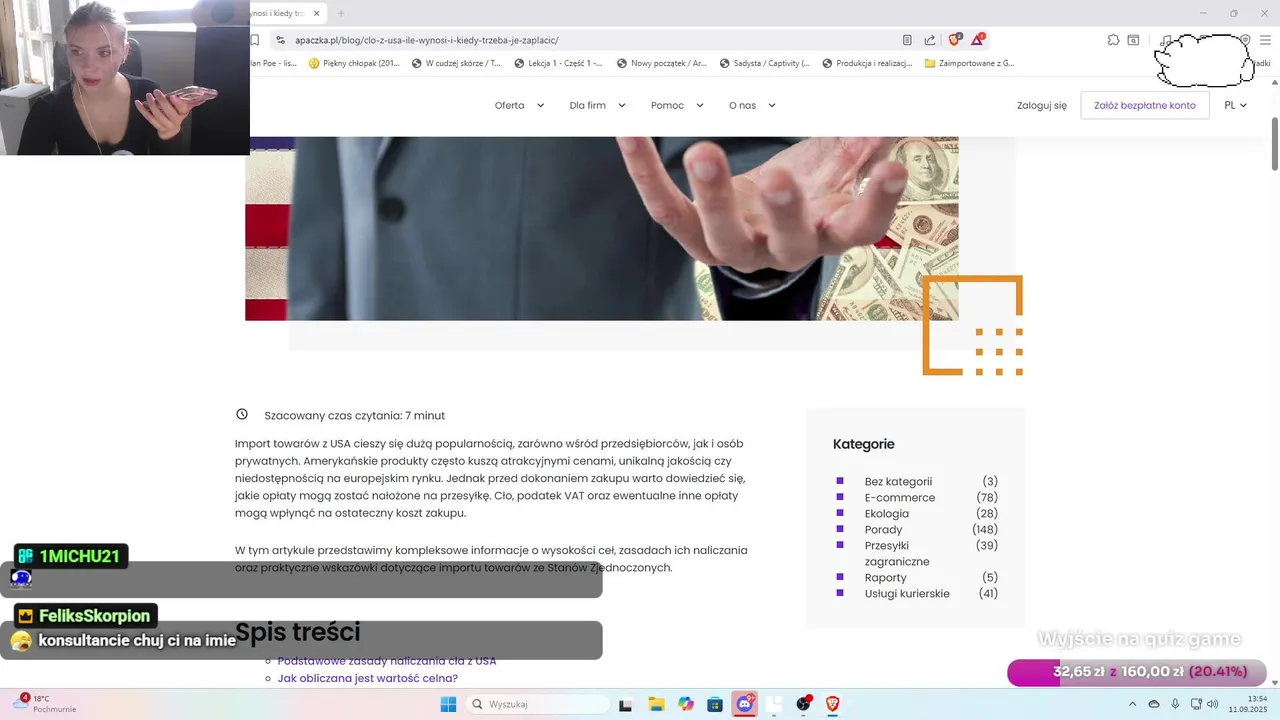Open the Raporty category
This screenshot has height=720, width=1280.
885,577
